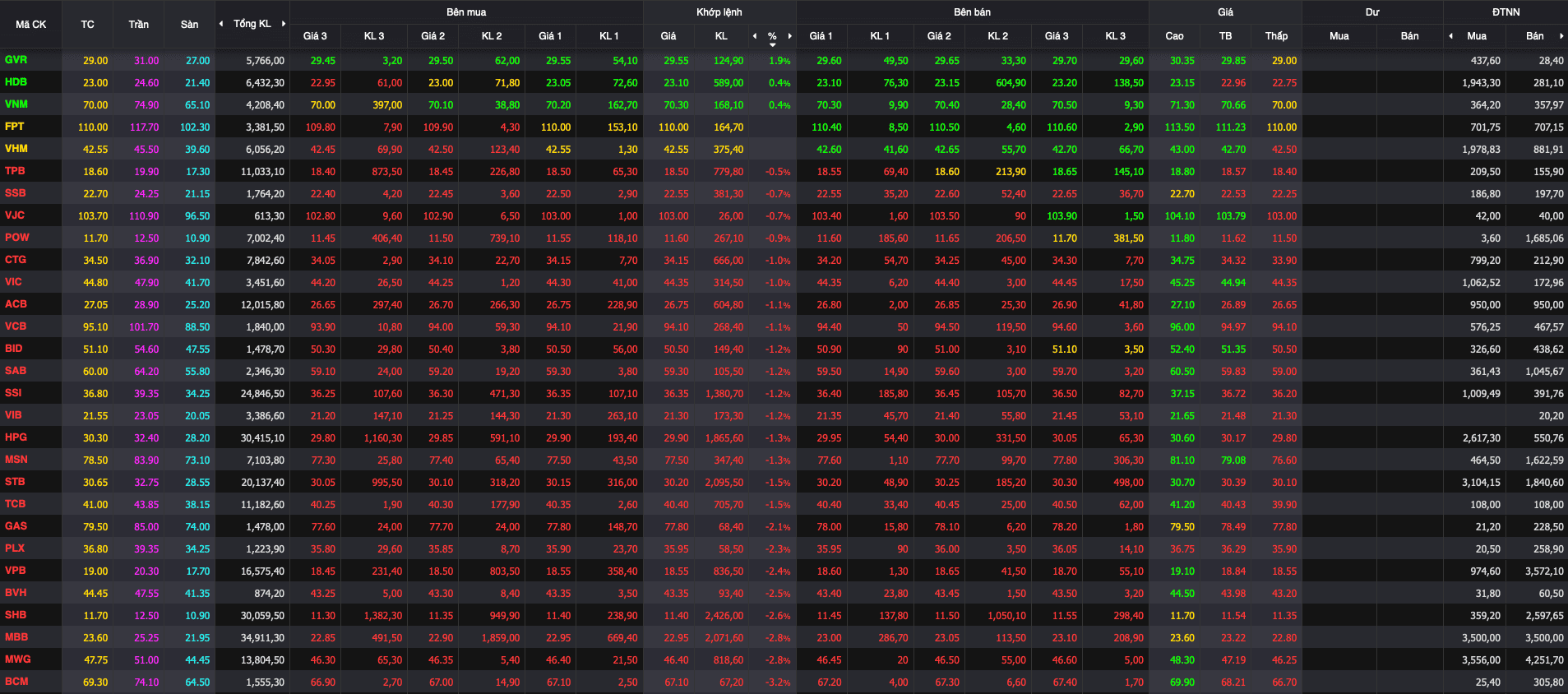
Task: Select the TCB ticker symbol
Action: coord(15,504)
